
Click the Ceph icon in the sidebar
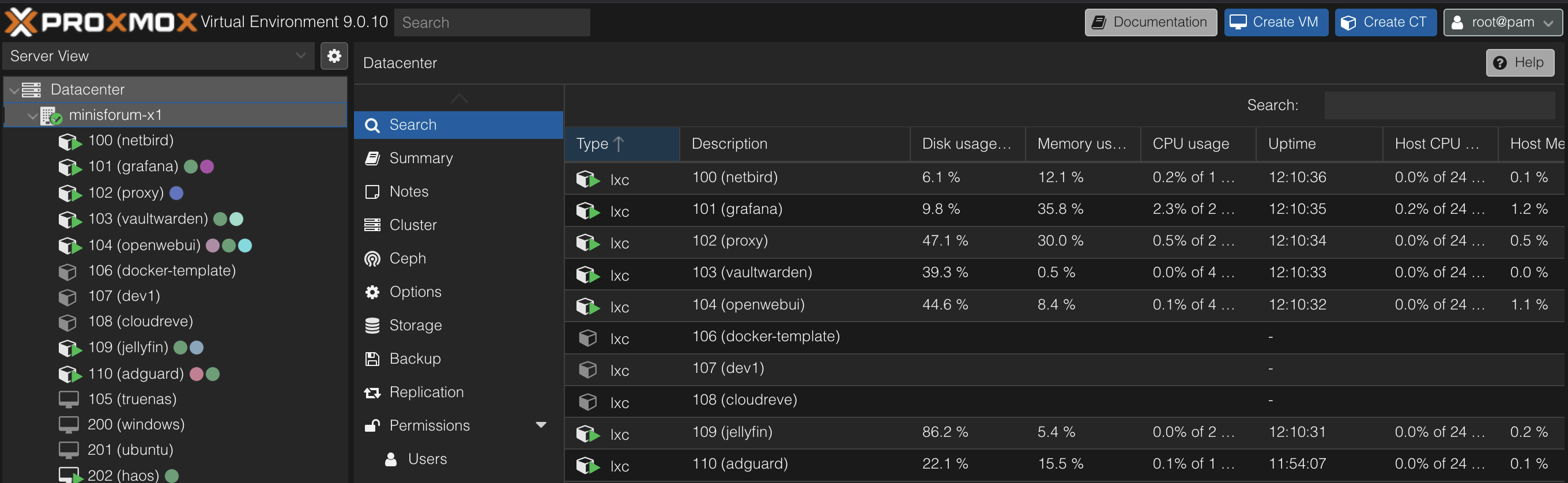pos(372,259)
